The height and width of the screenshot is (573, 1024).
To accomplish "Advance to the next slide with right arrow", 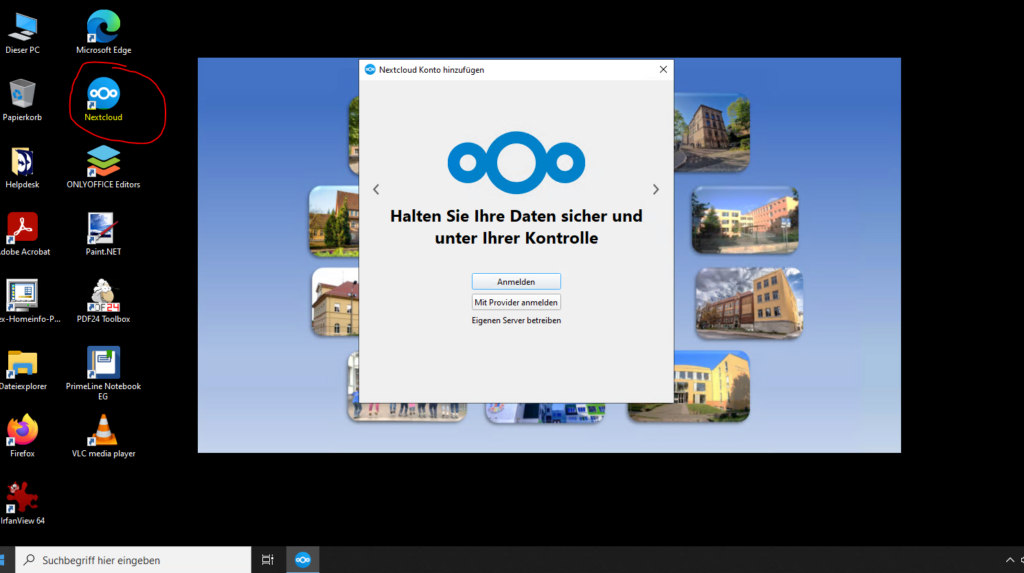I will [x=656, y=189].
